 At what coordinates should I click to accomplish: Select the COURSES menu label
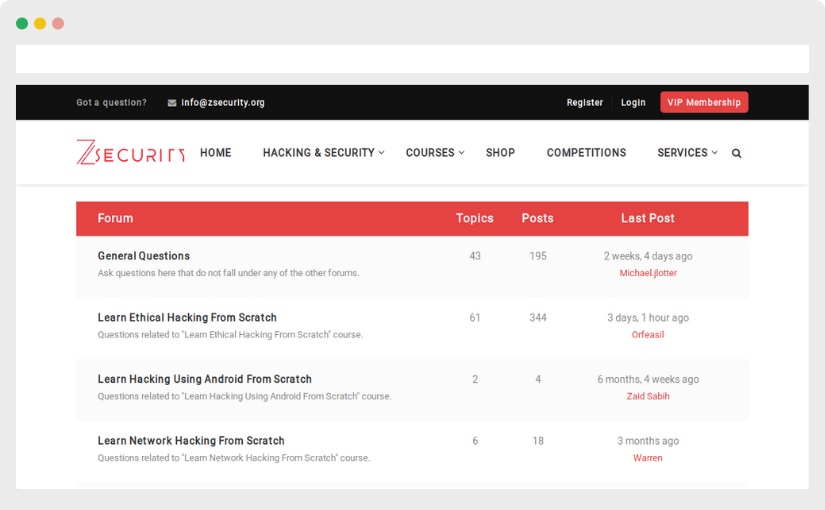coord(430,153)
